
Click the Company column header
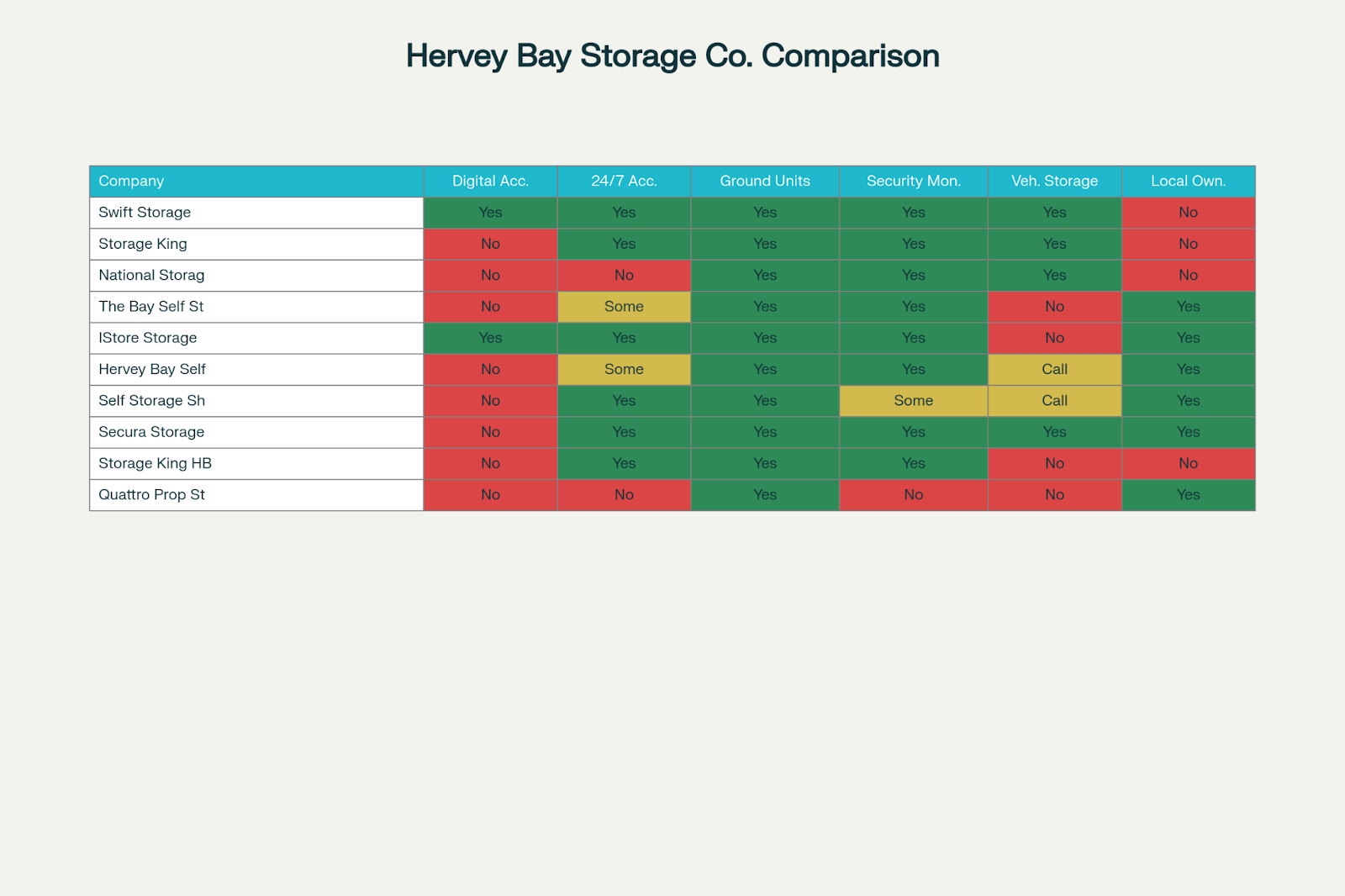coord(131,181)
